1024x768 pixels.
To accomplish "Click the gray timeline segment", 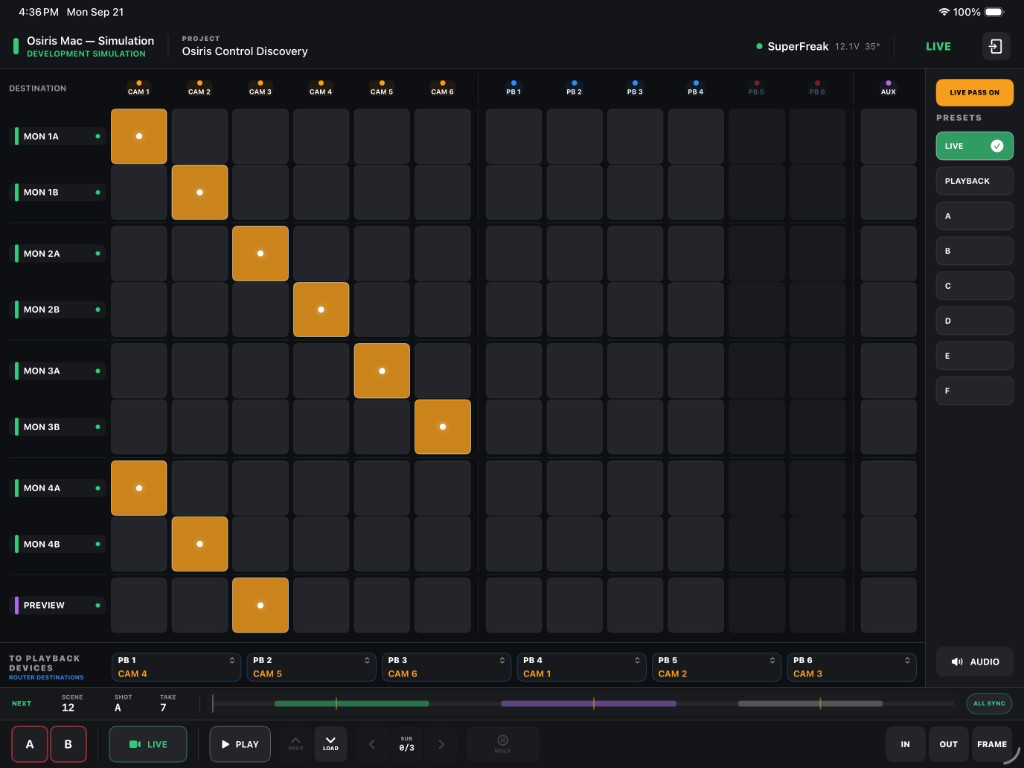I will coord(810,703).
